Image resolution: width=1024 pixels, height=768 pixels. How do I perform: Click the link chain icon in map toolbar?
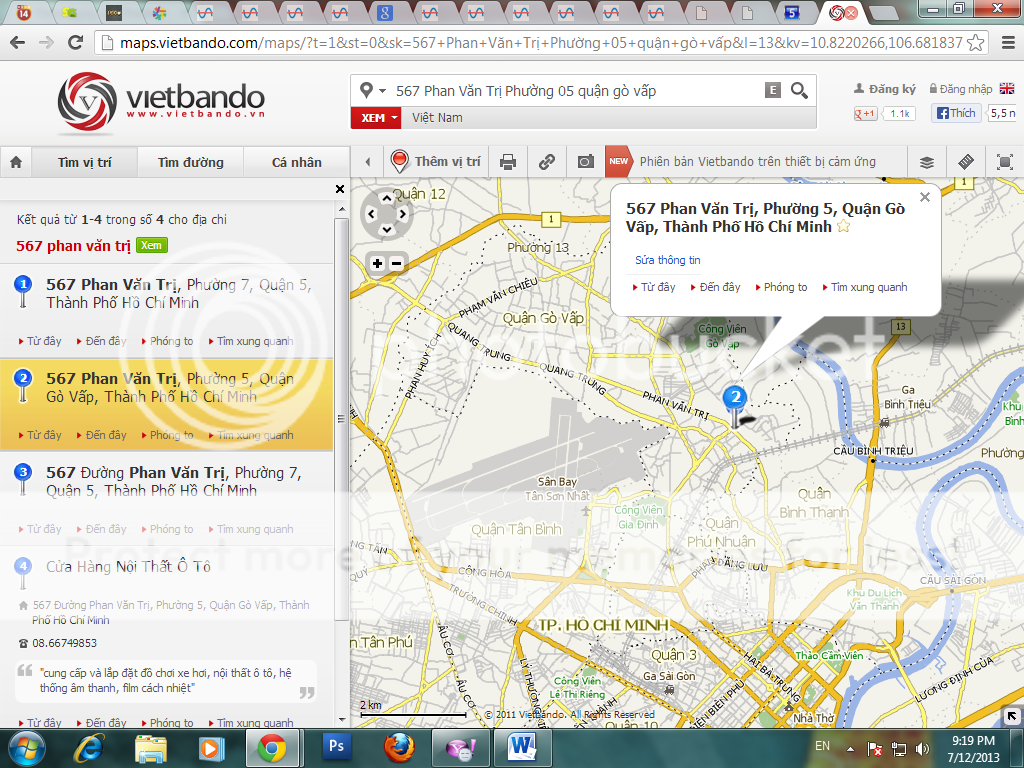click(x=547, y=162)
